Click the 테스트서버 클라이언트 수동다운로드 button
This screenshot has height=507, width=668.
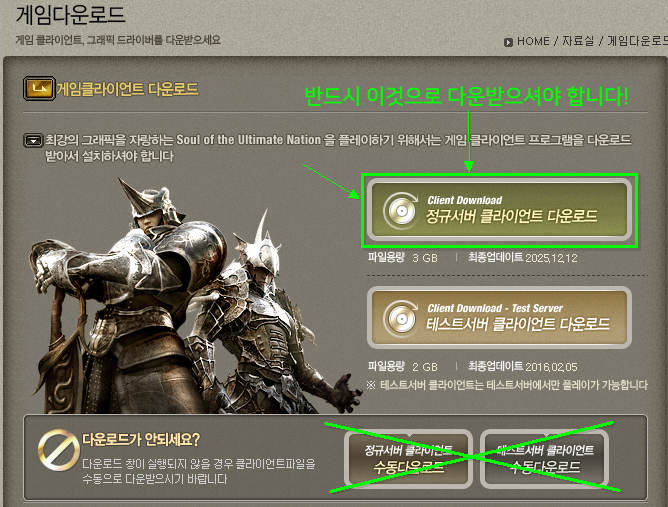[545, 458]
